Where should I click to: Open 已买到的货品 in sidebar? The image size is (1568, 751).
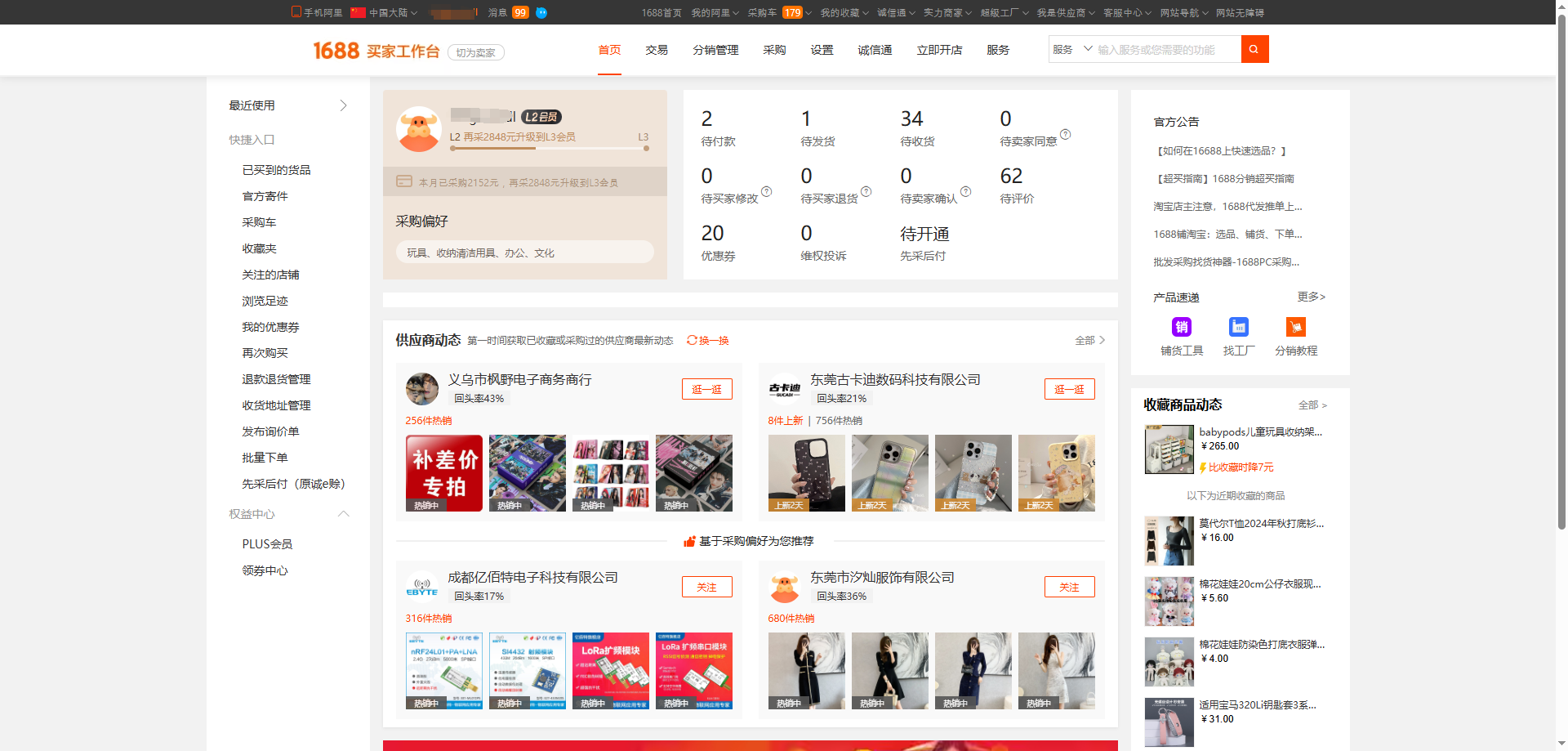pos(276,170)
